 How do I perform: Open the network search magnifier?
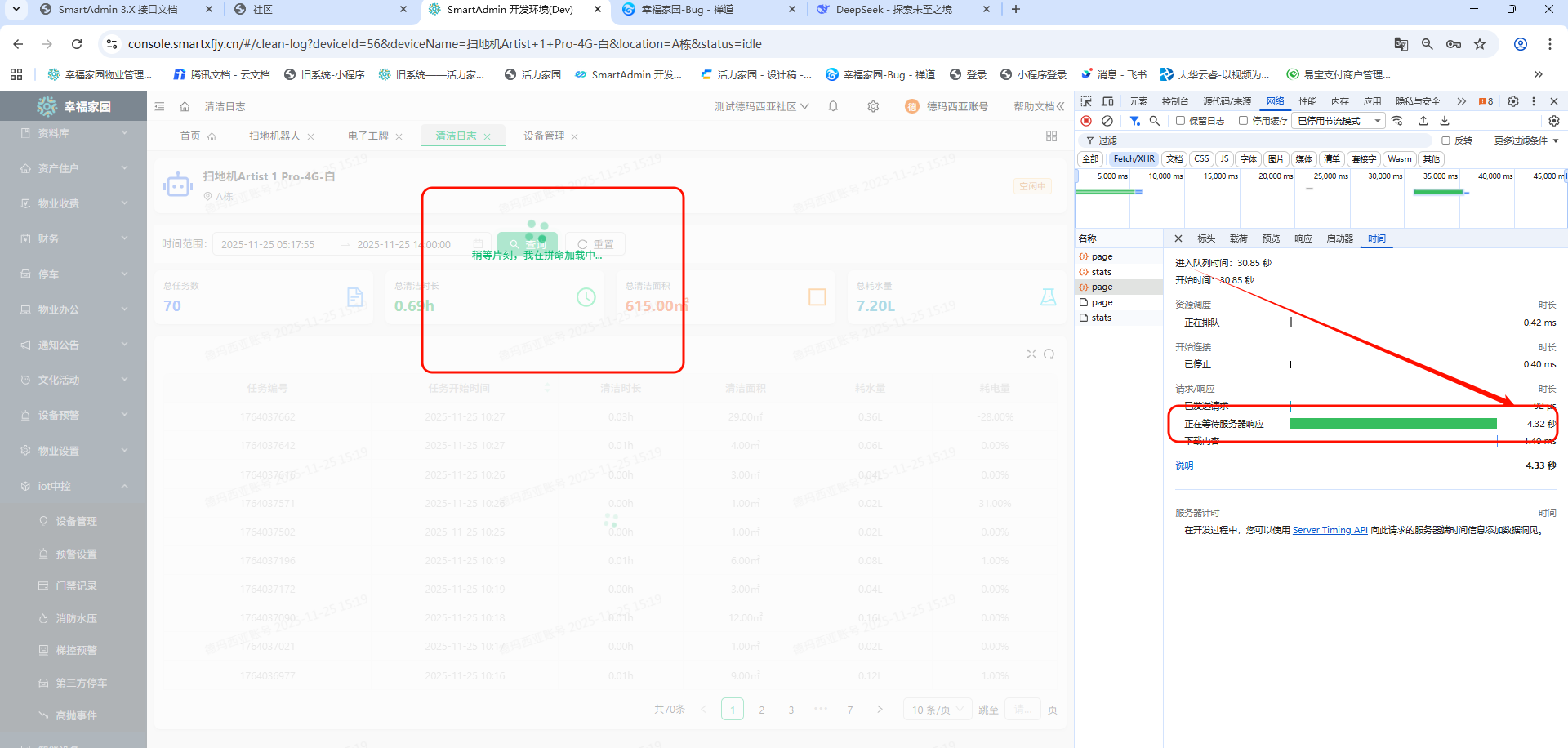(1155, 121)
